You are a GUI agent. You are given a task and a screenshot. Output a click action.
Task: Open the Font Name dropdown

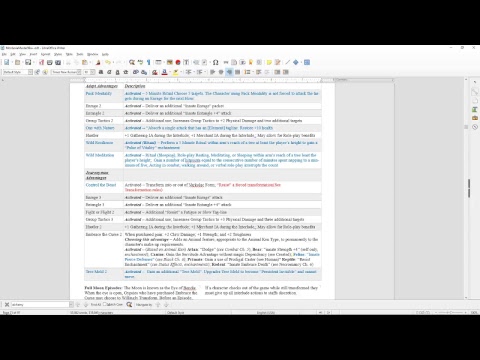[x=79, y=72]
